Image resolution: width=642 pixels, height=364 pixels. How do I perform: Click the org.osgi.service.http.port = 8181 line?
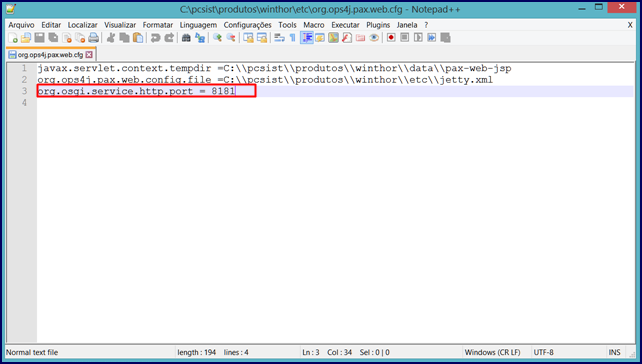coord(136,91)
